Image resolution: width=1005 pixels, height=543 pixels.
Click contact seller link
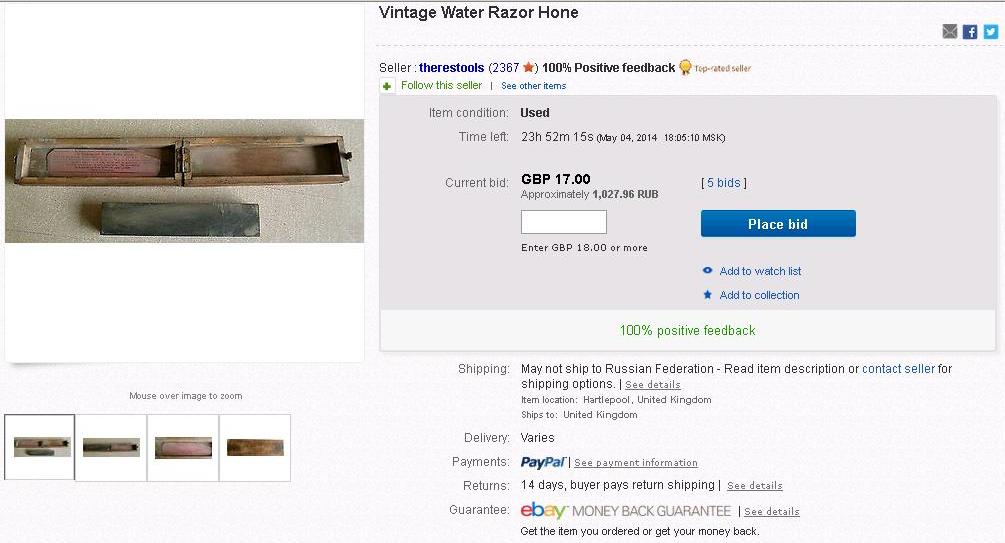[898, 369]
